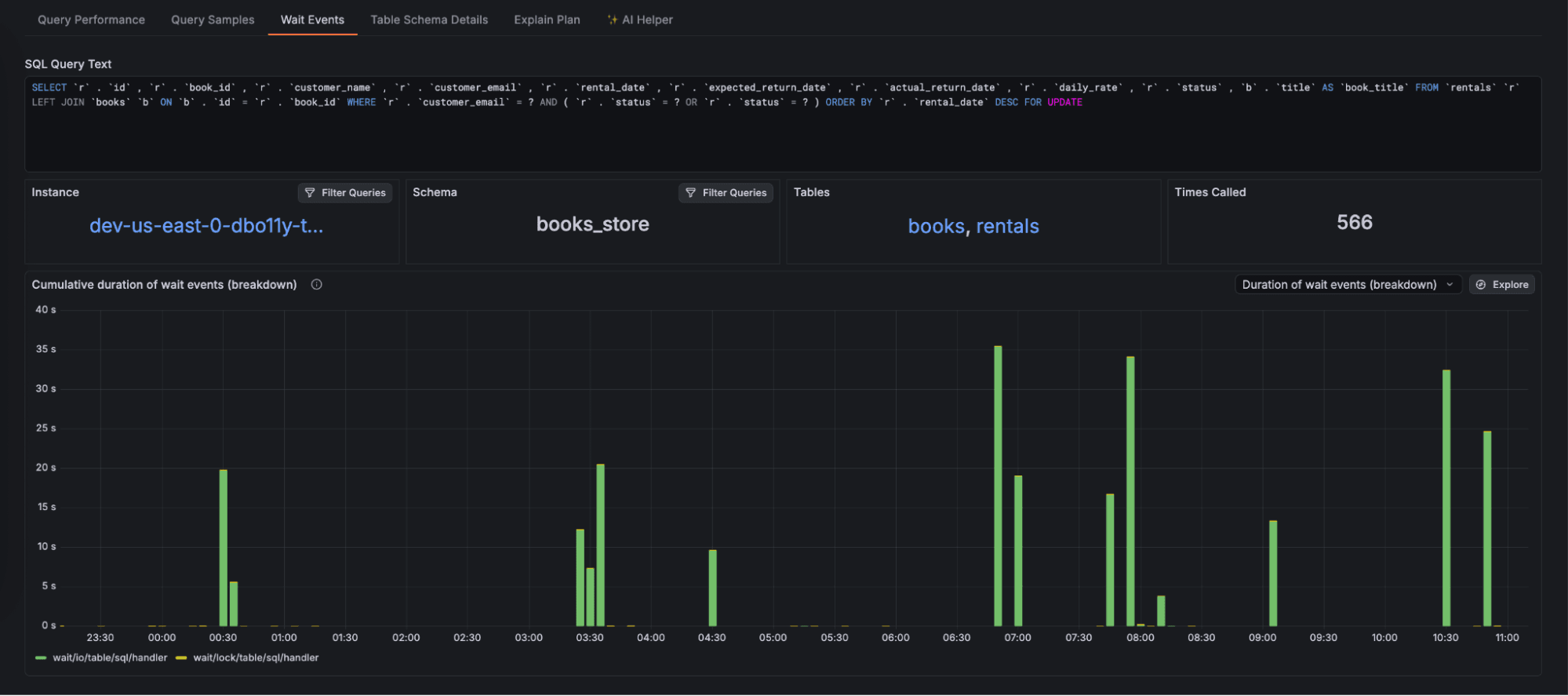The height and width of the screenshot is (696, 1568).
Task: Click the tallest bar just before 07:00
Action: (998, 486)
